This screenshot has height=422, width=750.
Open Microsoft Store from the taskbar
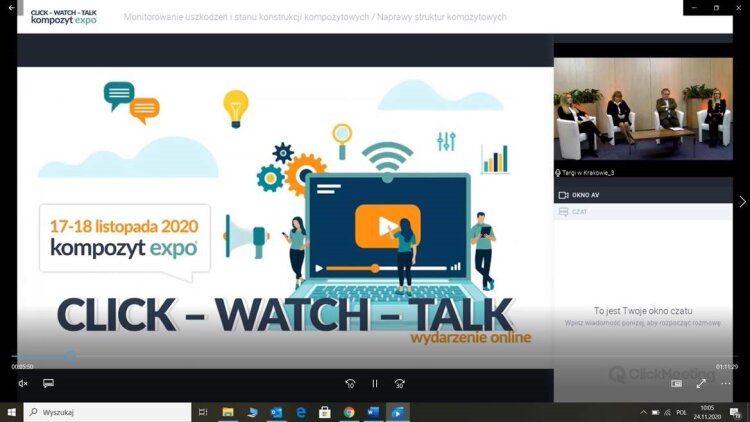[325, 412]
